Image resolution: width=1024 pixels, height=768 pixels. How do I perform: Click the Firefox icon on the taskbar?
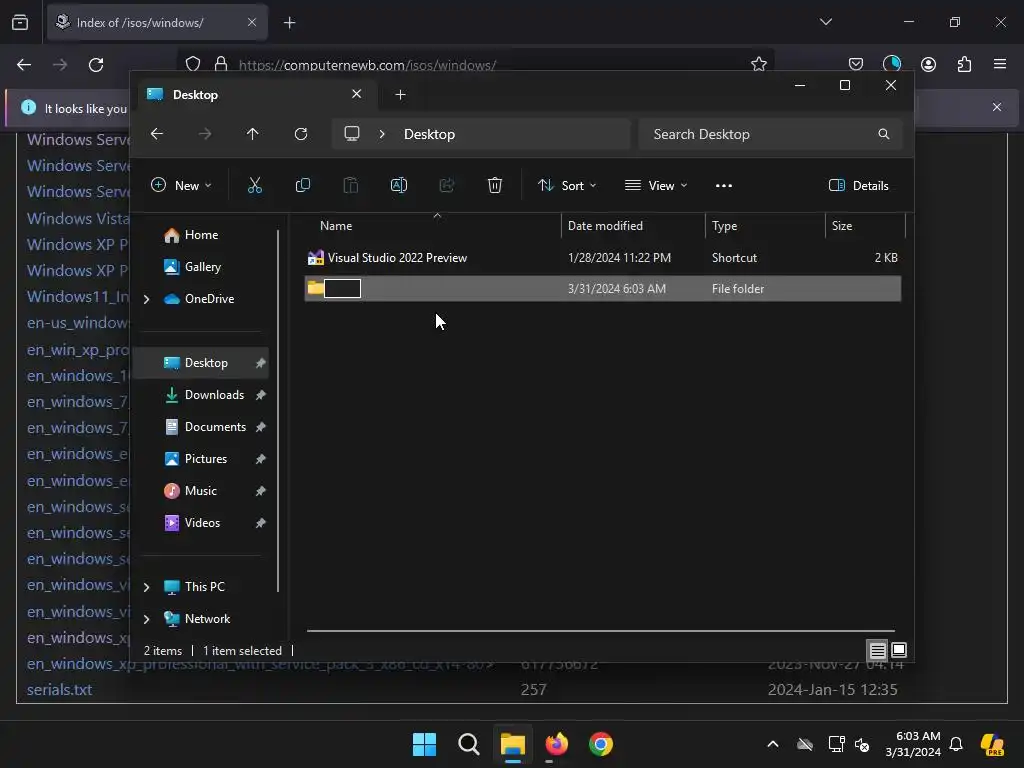[557, 744]
